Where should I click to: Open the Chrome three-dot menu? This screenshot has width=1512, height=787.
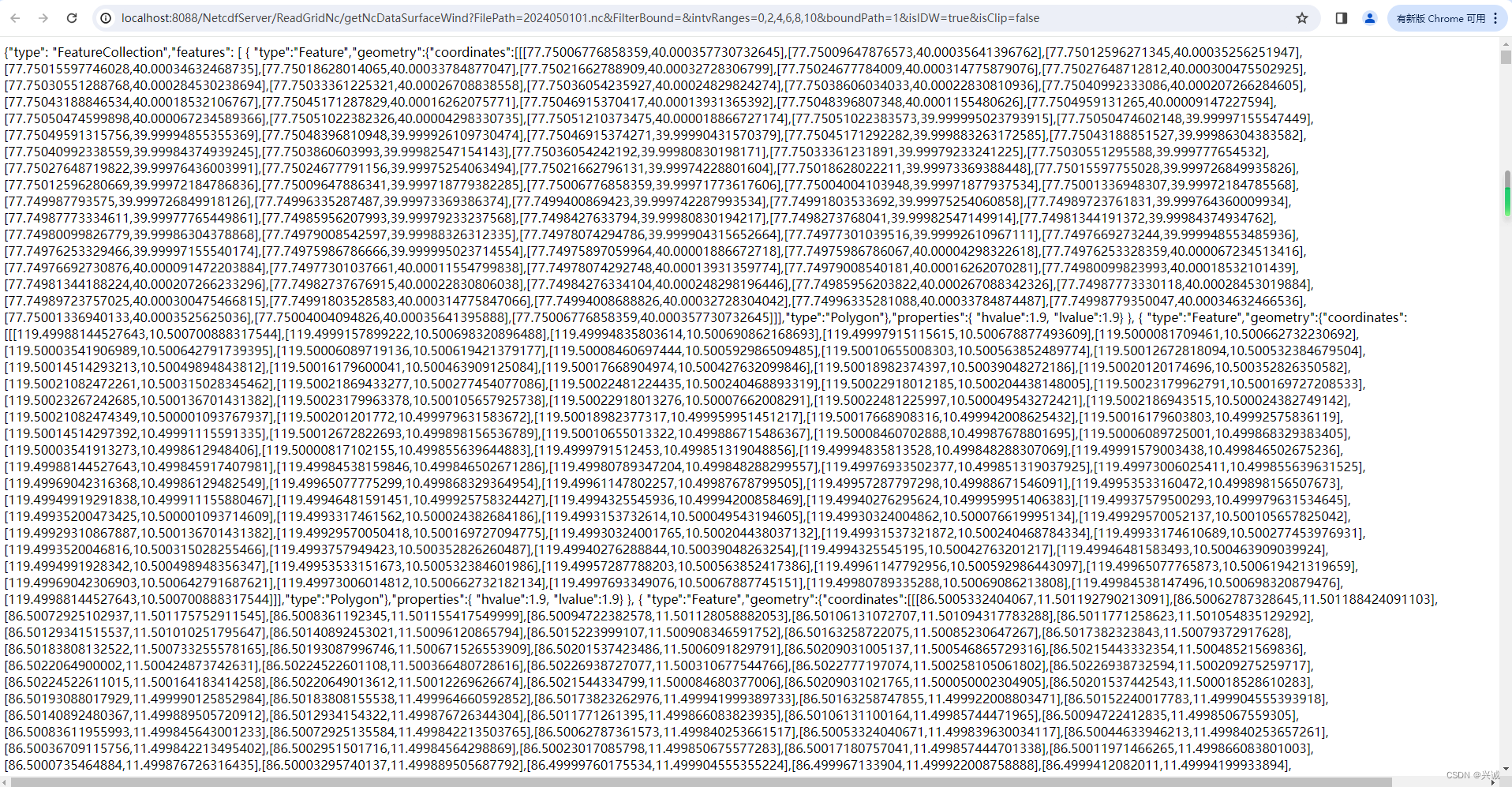[x=1495, y=18]
